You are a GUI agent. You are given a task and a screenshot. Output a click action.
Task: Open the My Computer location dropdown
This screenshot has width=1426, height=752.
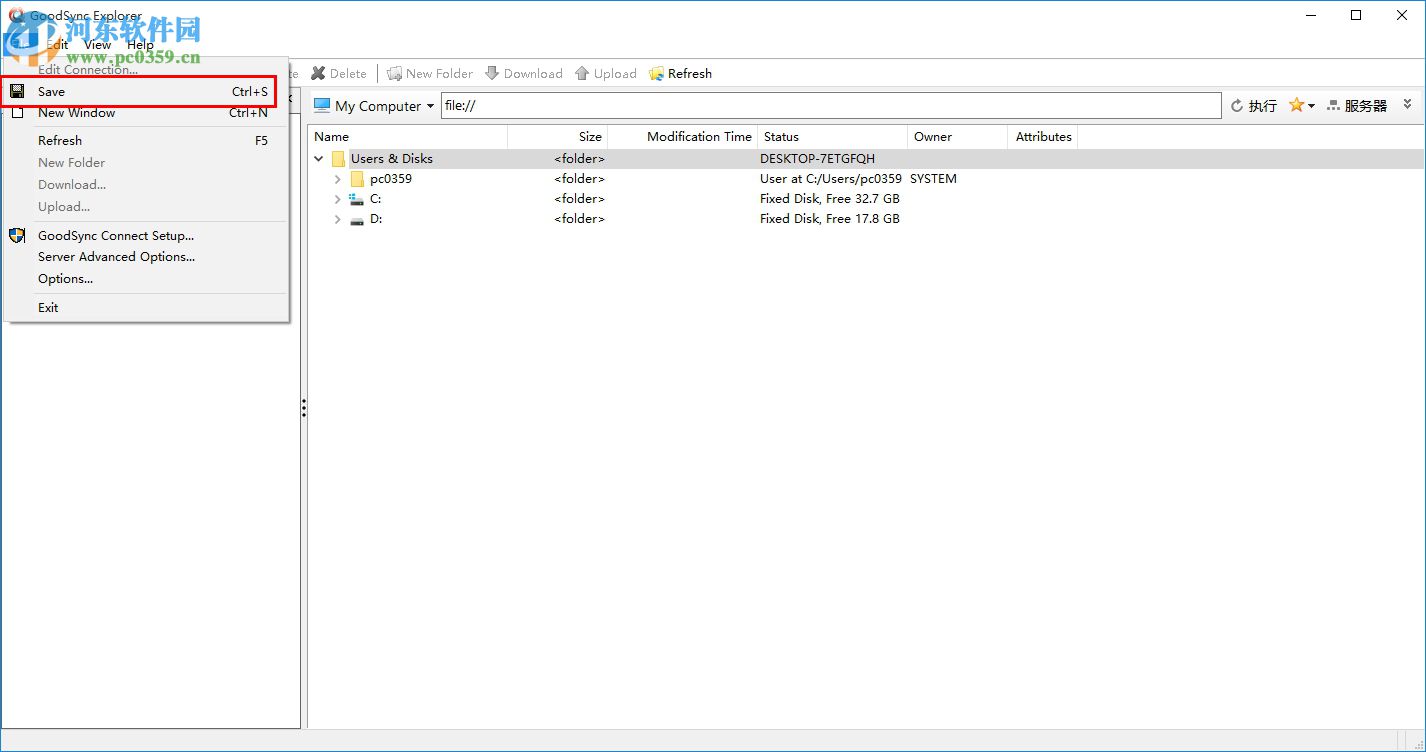374,106
